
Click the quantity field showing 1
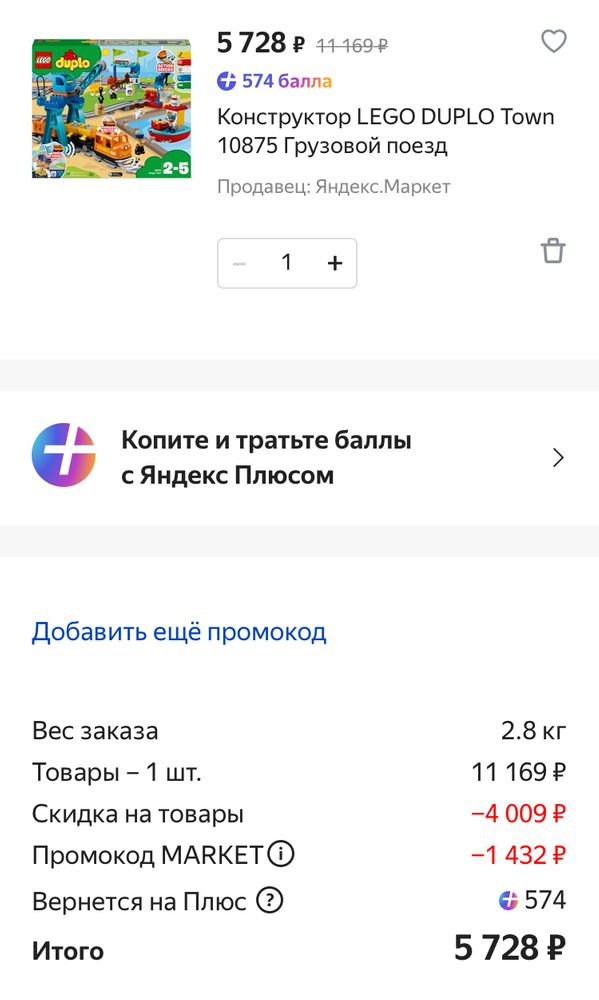[x=286, y=262]
